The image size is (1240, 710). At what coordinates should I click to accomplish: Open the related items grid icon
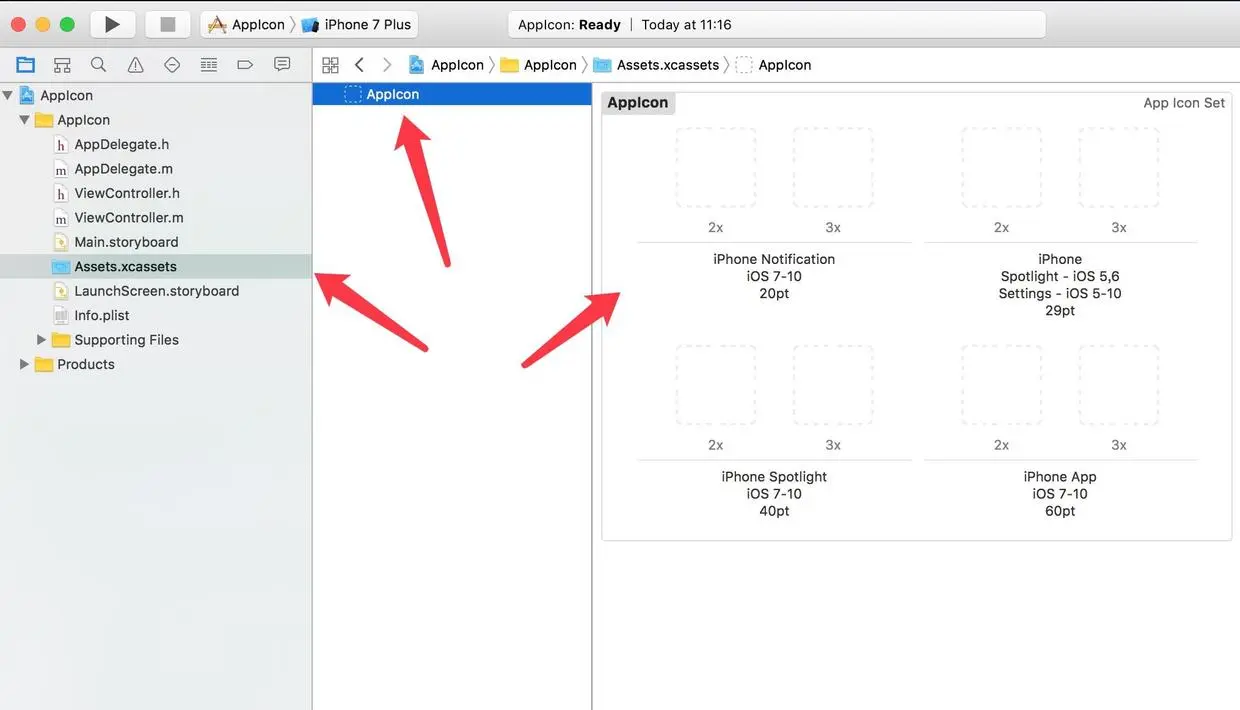point(330,65)
